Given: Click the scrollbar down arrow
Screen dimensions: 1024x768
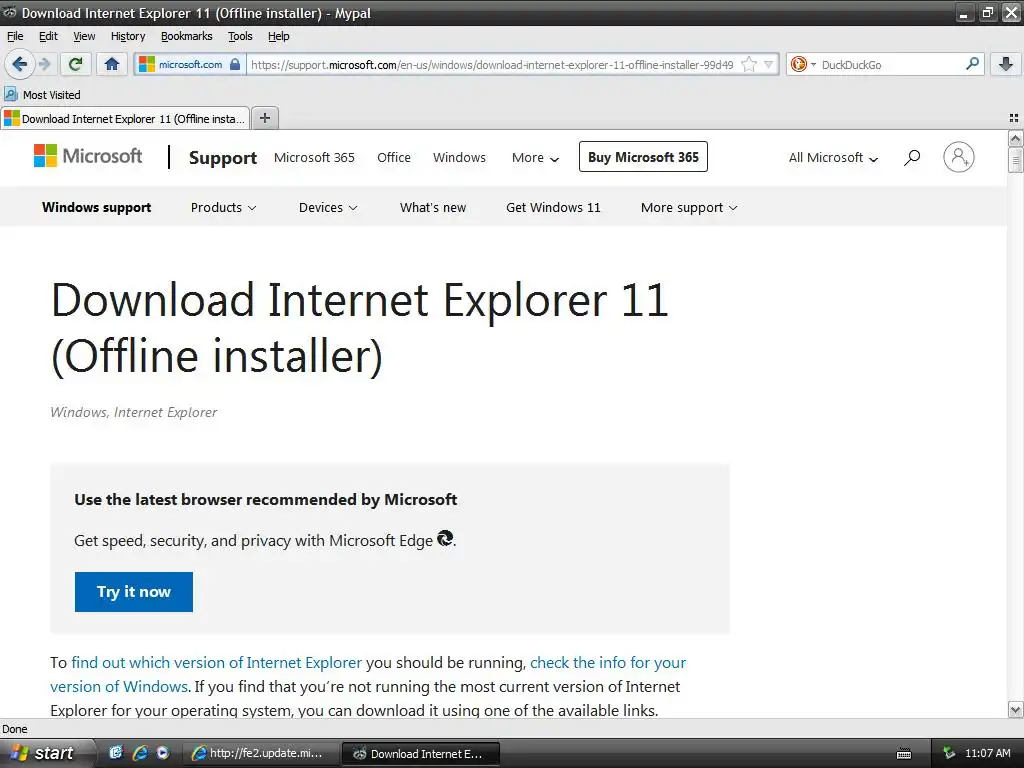Looking at the screenshot, I should click(x=1015, y=710).
